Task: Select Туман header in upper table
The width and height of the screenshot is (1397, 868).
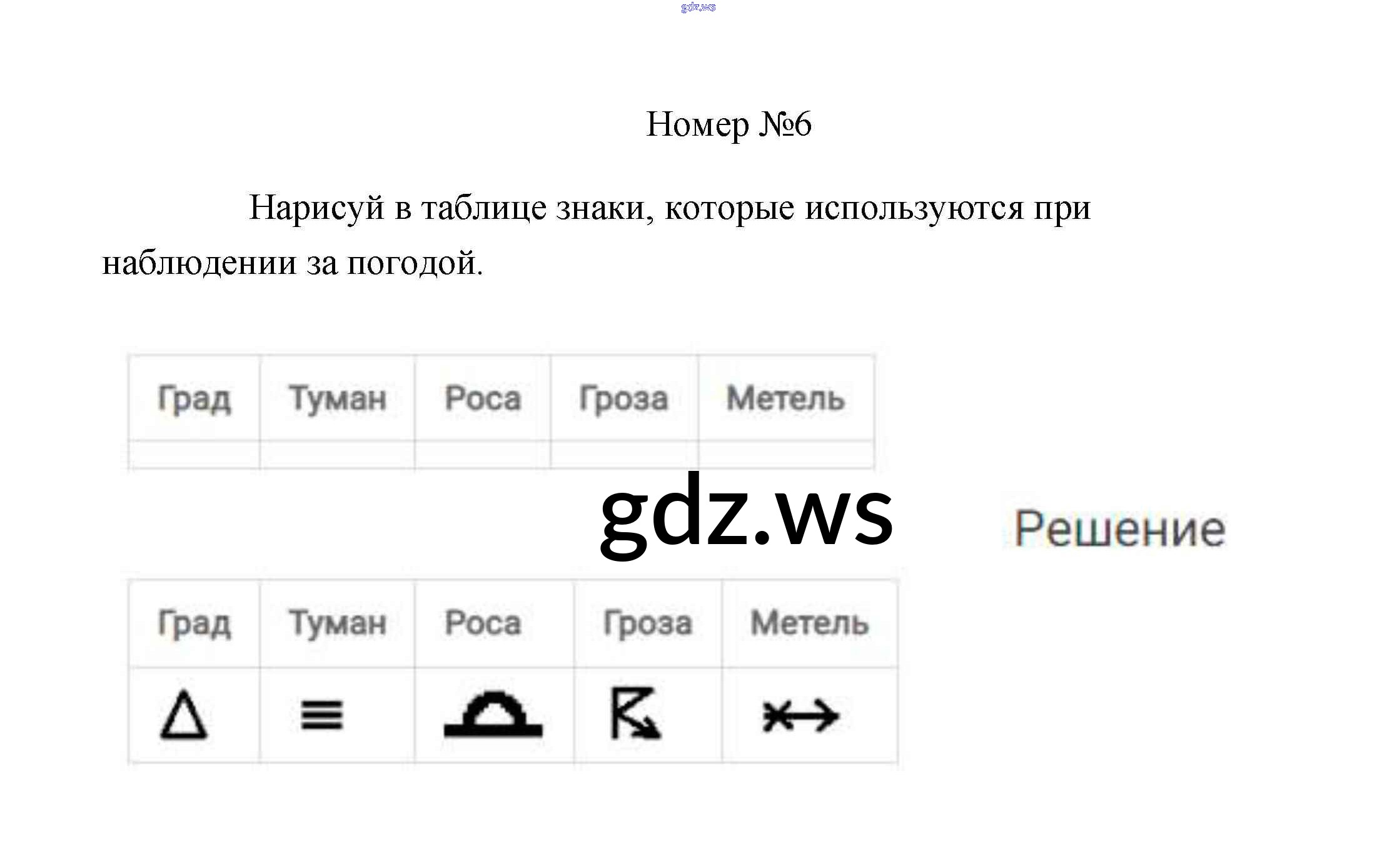Action: pos(337,399)
